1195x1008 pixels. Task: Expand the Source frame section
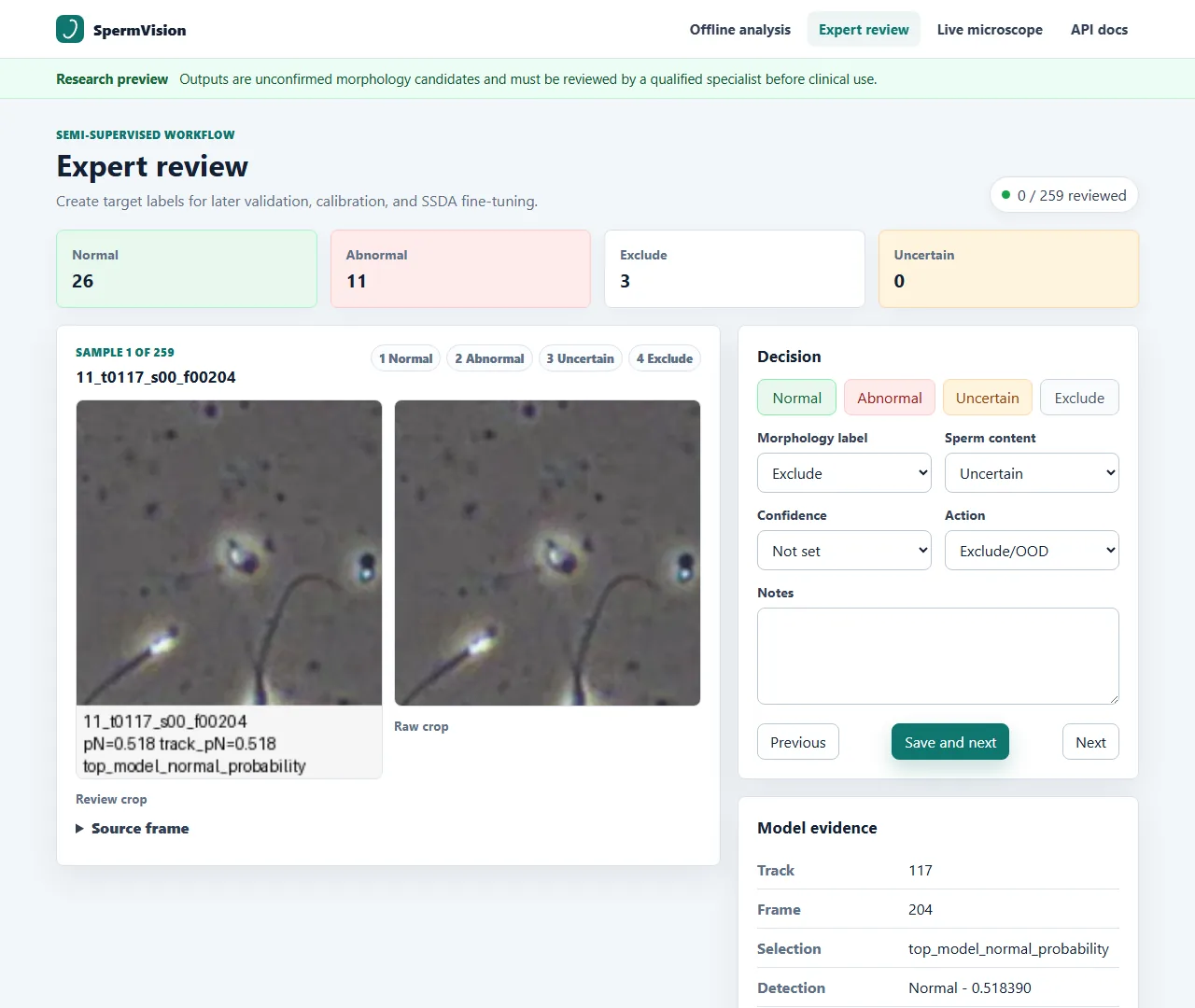133,829
